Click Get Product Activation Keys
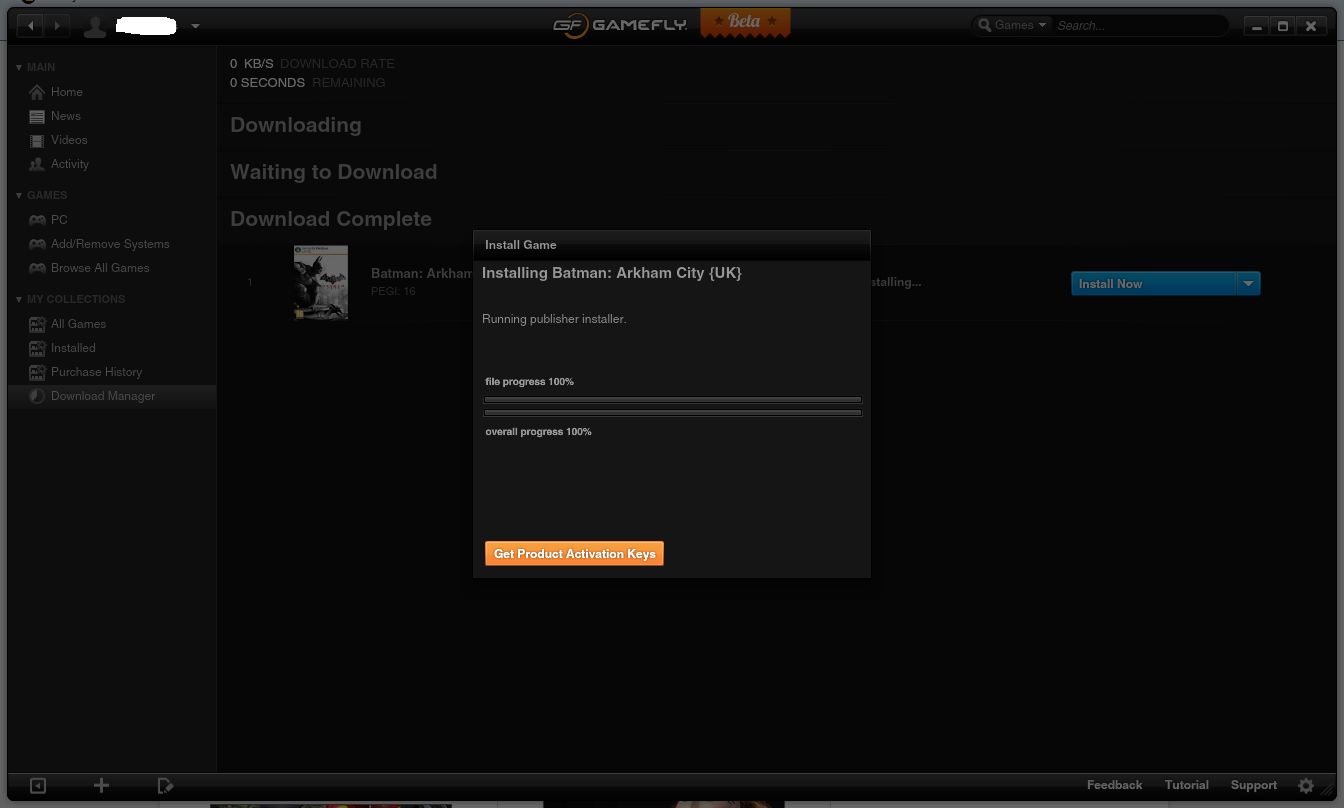The image size is (1344, 808). (574, 554)
